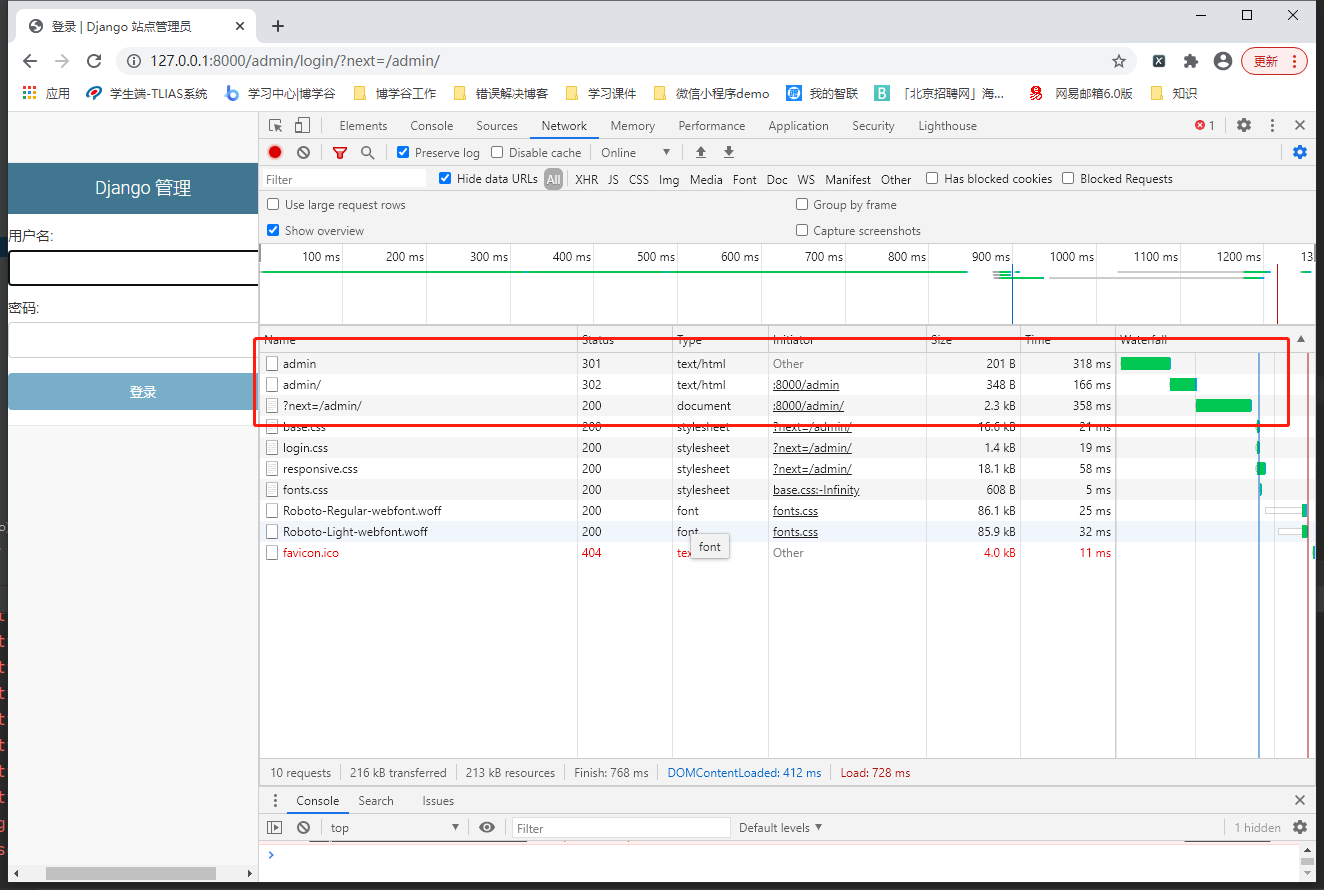Toggle Hide data URLs checkbox
This screenshot has height=890, width=1324.
point(445,178)
